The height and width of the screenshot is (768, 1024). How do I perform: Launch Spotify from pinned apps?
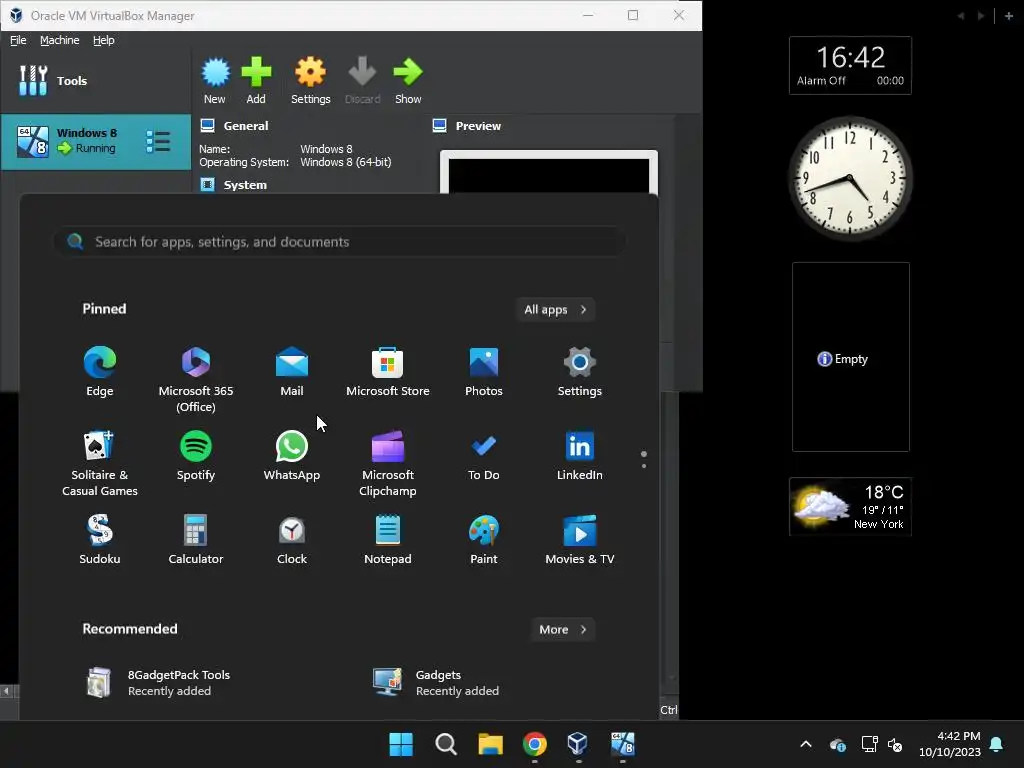(196, 456)
